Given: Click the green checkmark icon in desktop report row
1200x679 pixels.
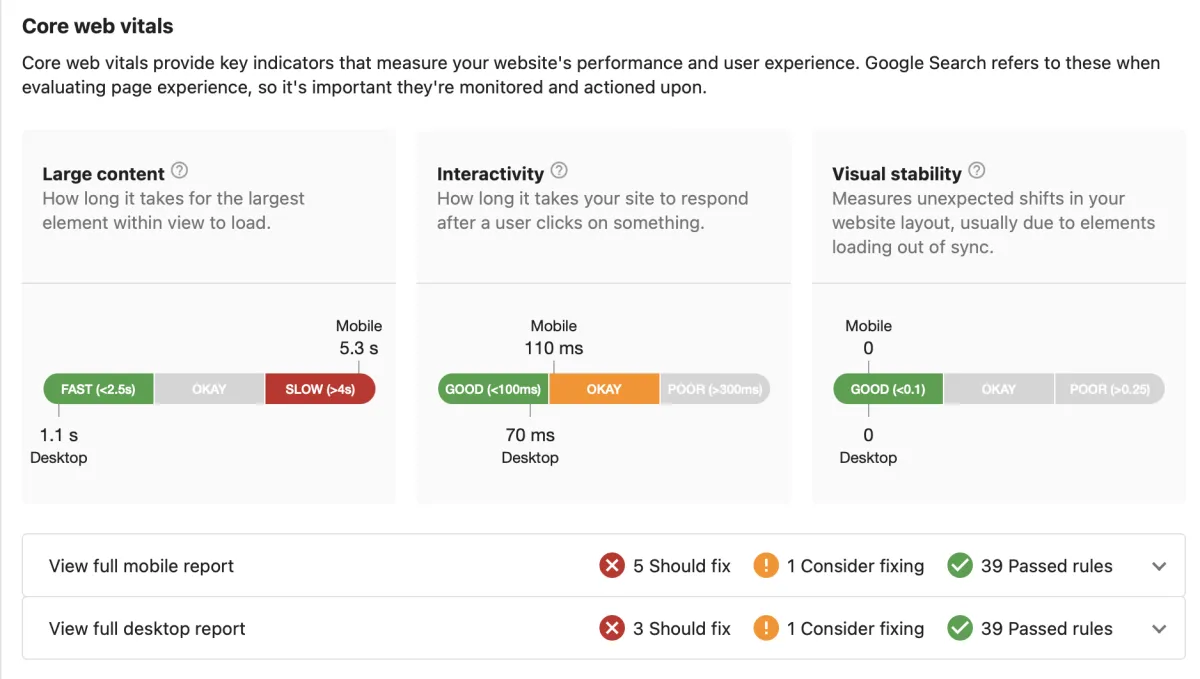Looking at the screenshot, I should [960, 629].
